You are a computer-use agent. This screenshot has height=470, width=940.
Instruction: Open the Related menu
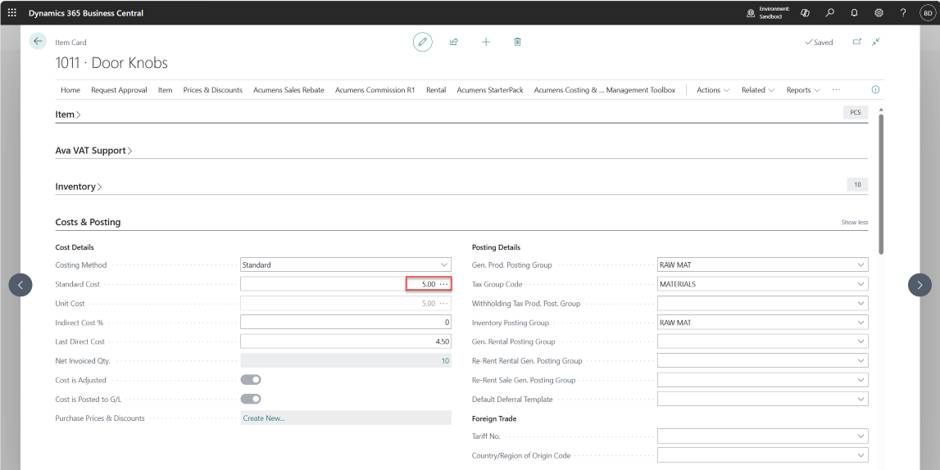point(758,90)
